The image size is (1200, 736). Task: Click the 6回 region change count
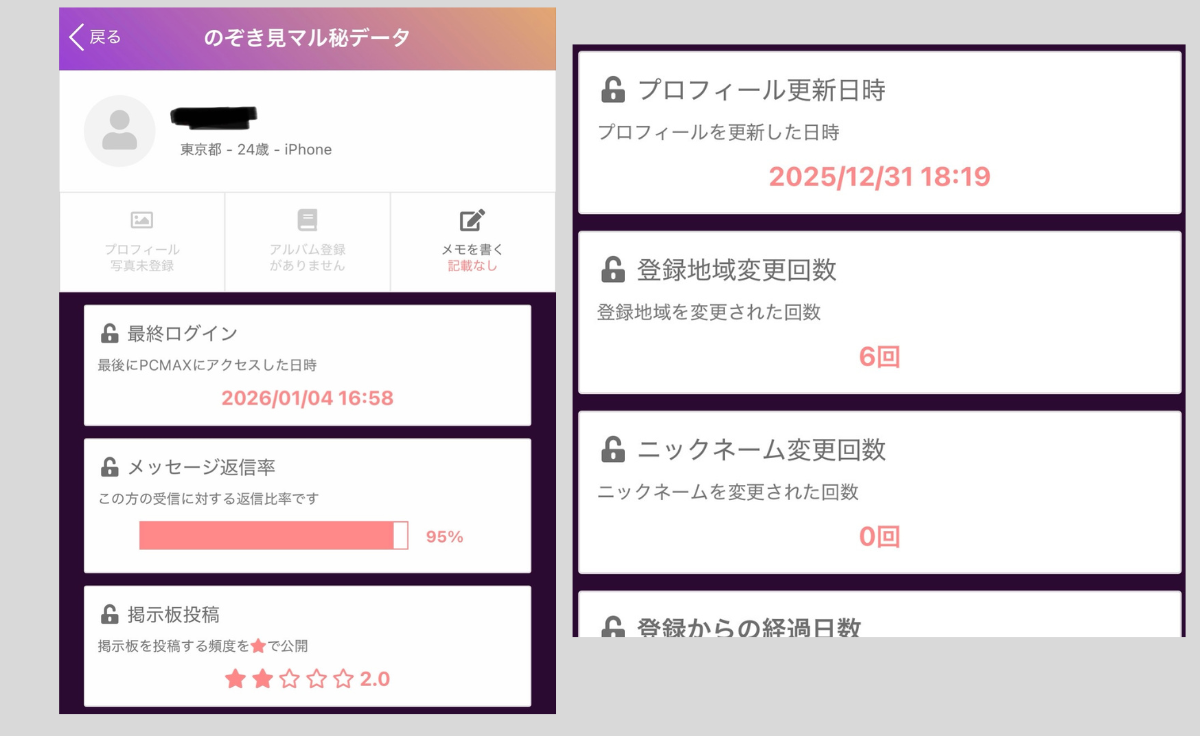click(x=879, y=357)
